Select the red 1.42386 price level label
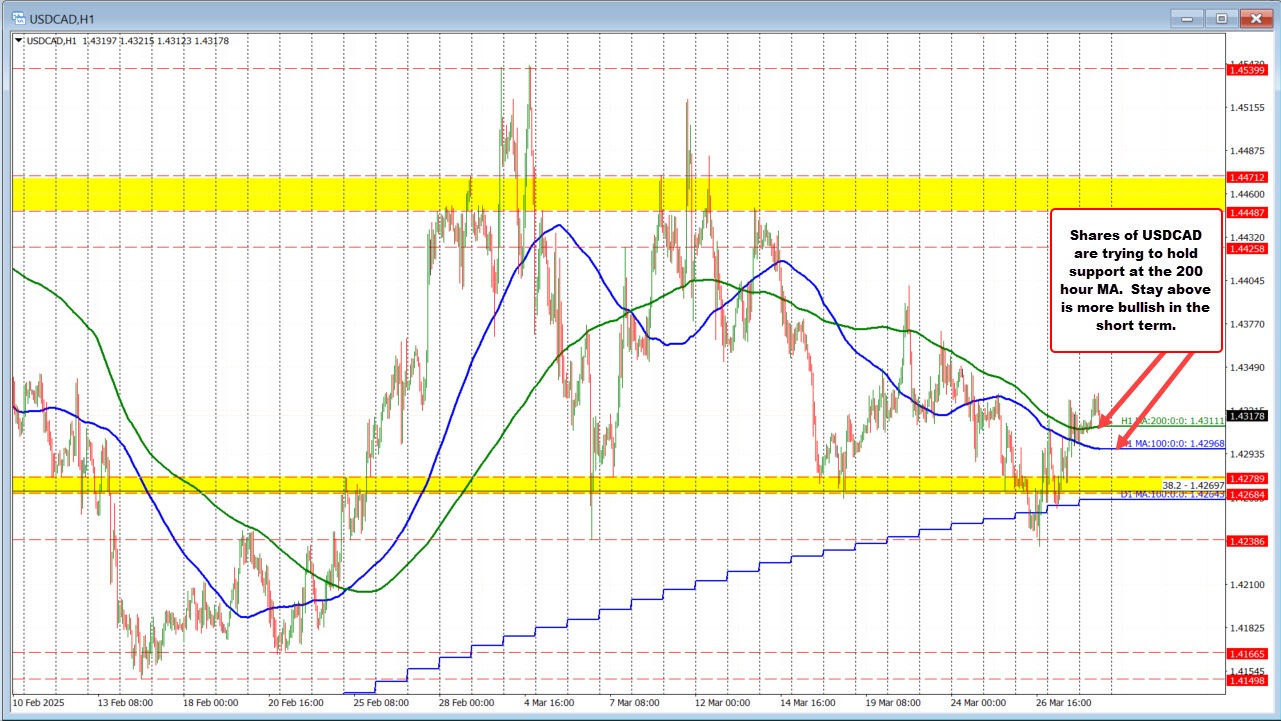Image resolution: width=1281 pixels, height=721 pixels. pos(1247,540)
